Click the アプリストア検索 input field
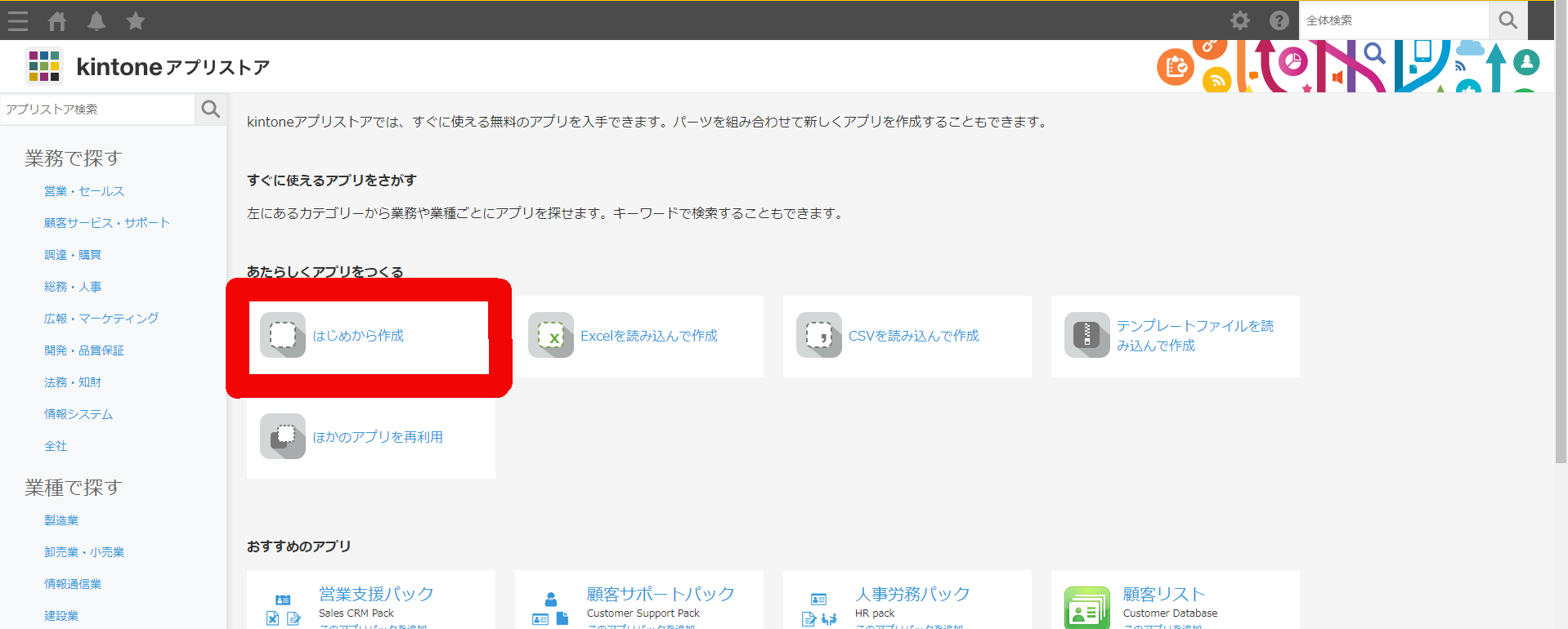This screenshot has height=629, width=1568. pyautogui.click(x=97, y=109)
